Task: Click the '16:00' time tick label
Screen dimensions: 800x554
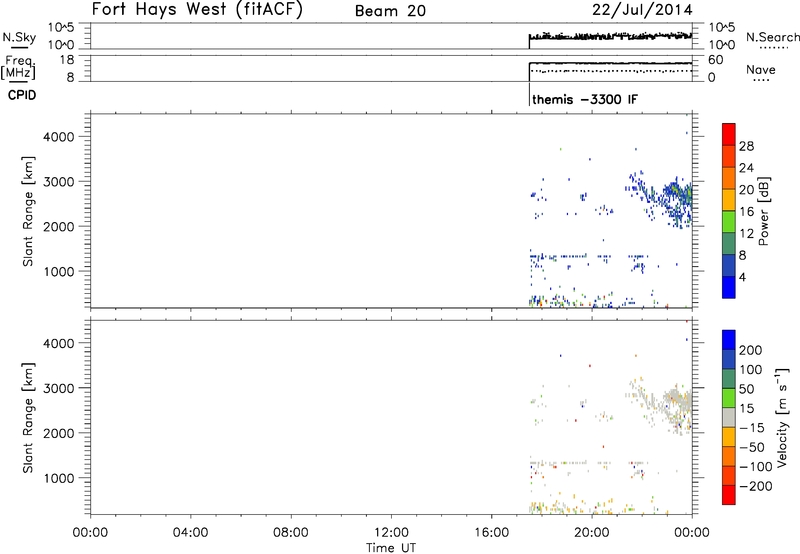Action: coord(491,533)
